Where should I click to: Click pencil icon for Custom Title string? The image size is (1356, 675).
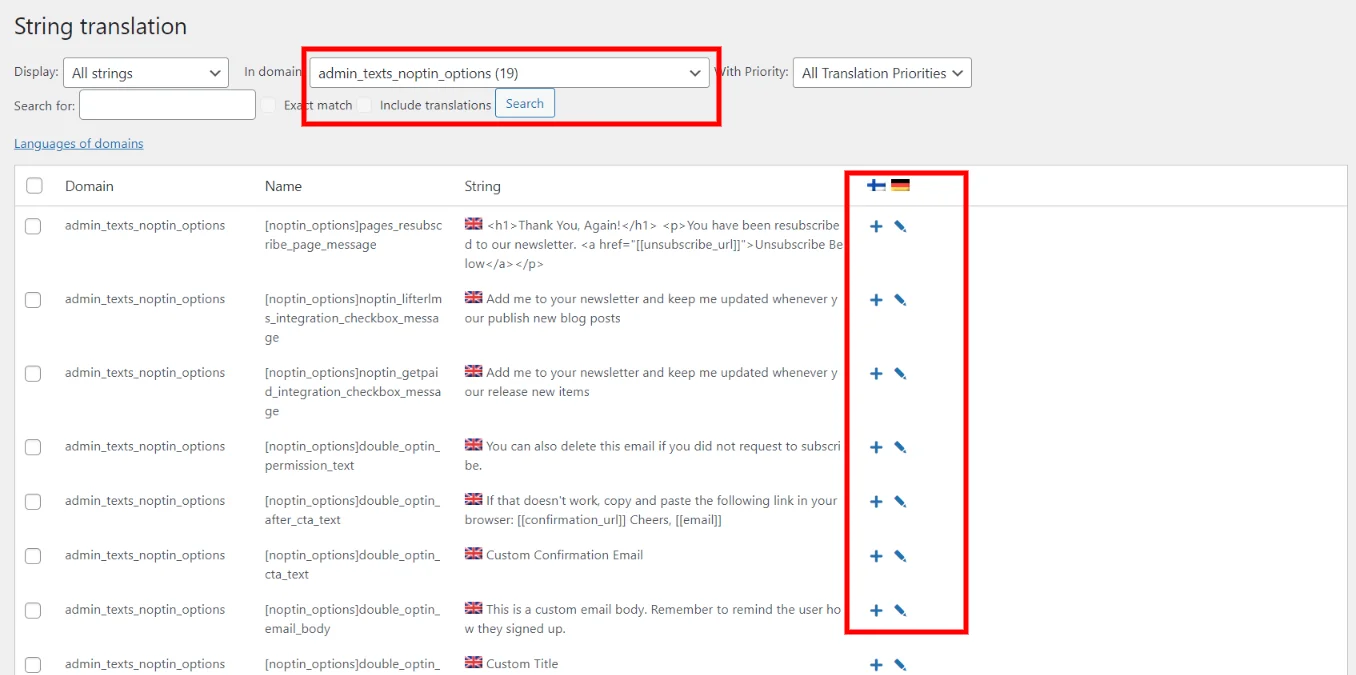[900, 665]
